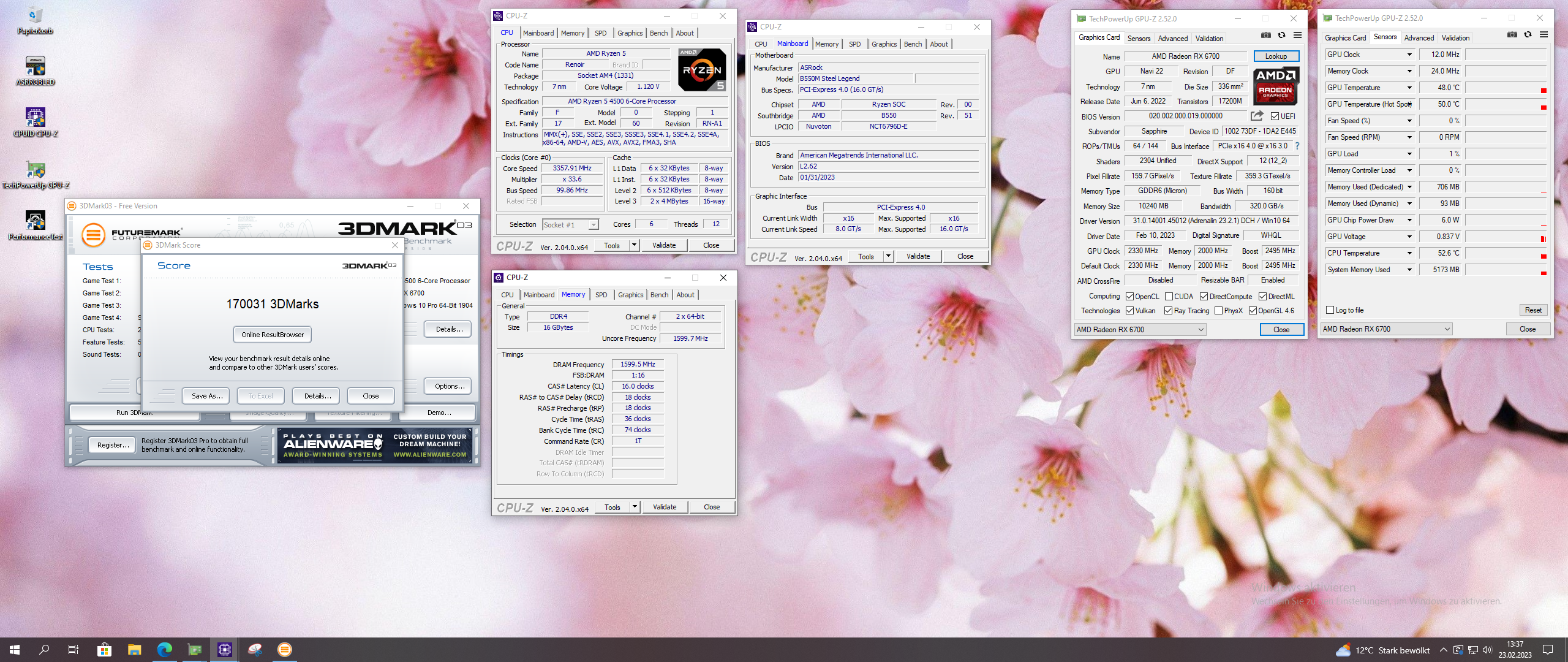
Task: Open the Fan Speed (RPM) sensor dropdown
Action: click(x=1409, y=137)
